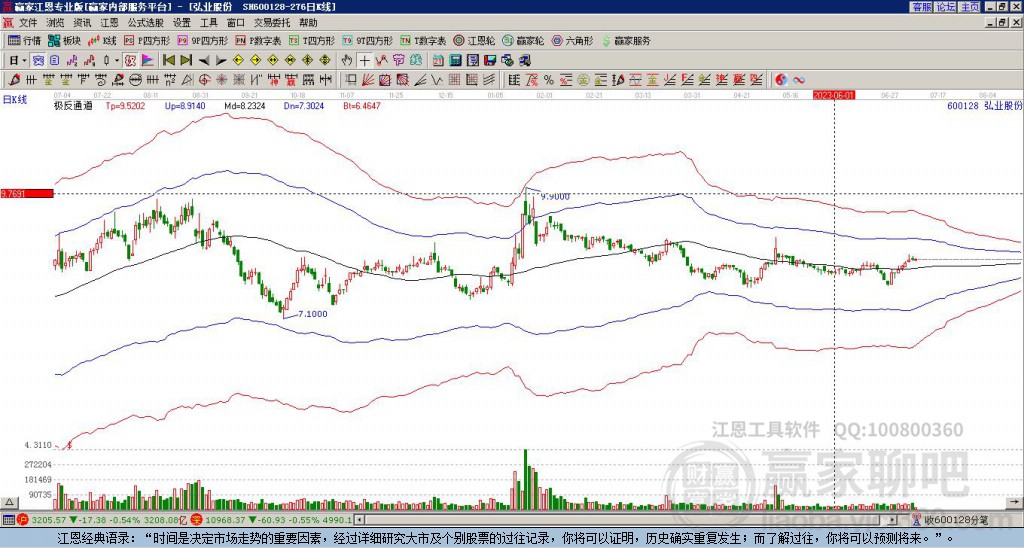
Task: Open the P四方形 tool
Action: pyautogui.click(x=147, y=40)
